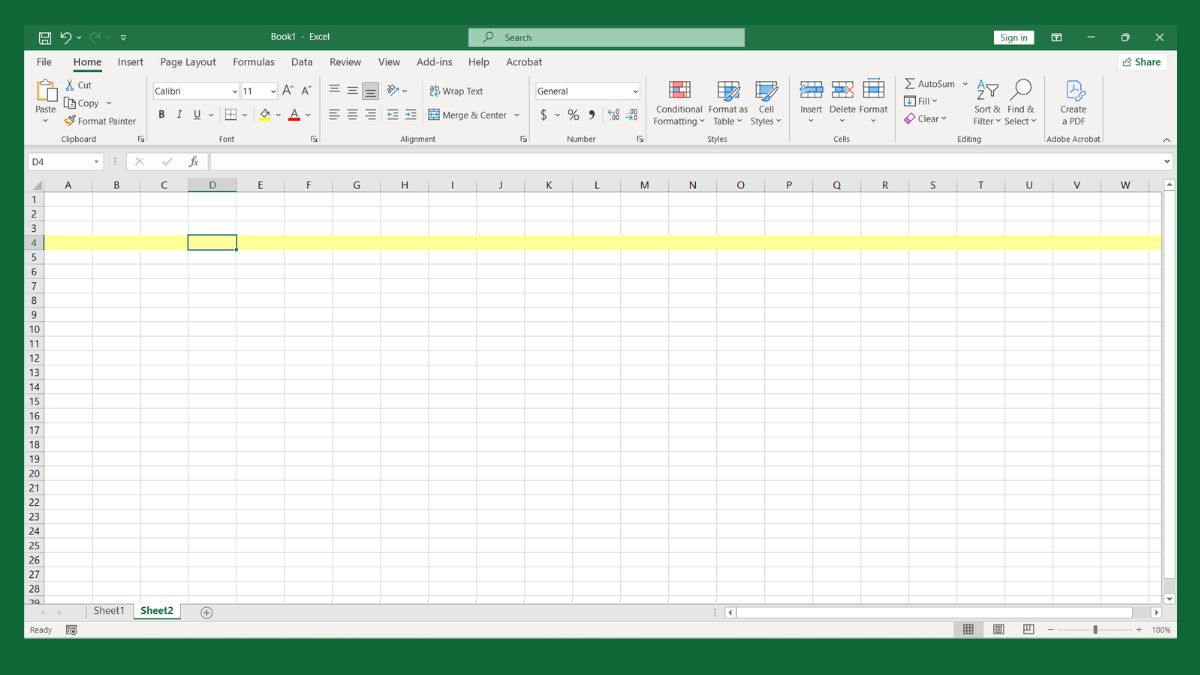Expand the Fill Color dropdown arrow
The image size is (1200, 675).
[277, 114]
